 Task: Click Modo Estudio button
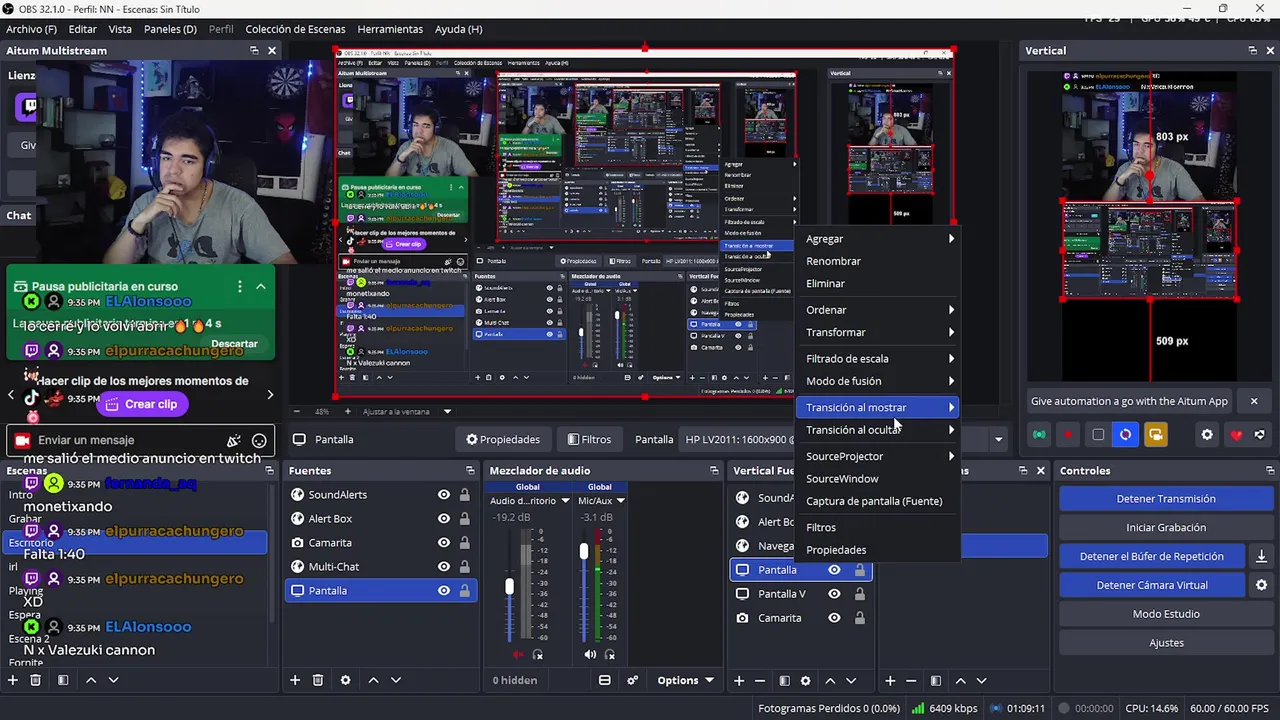(1166, 614)
